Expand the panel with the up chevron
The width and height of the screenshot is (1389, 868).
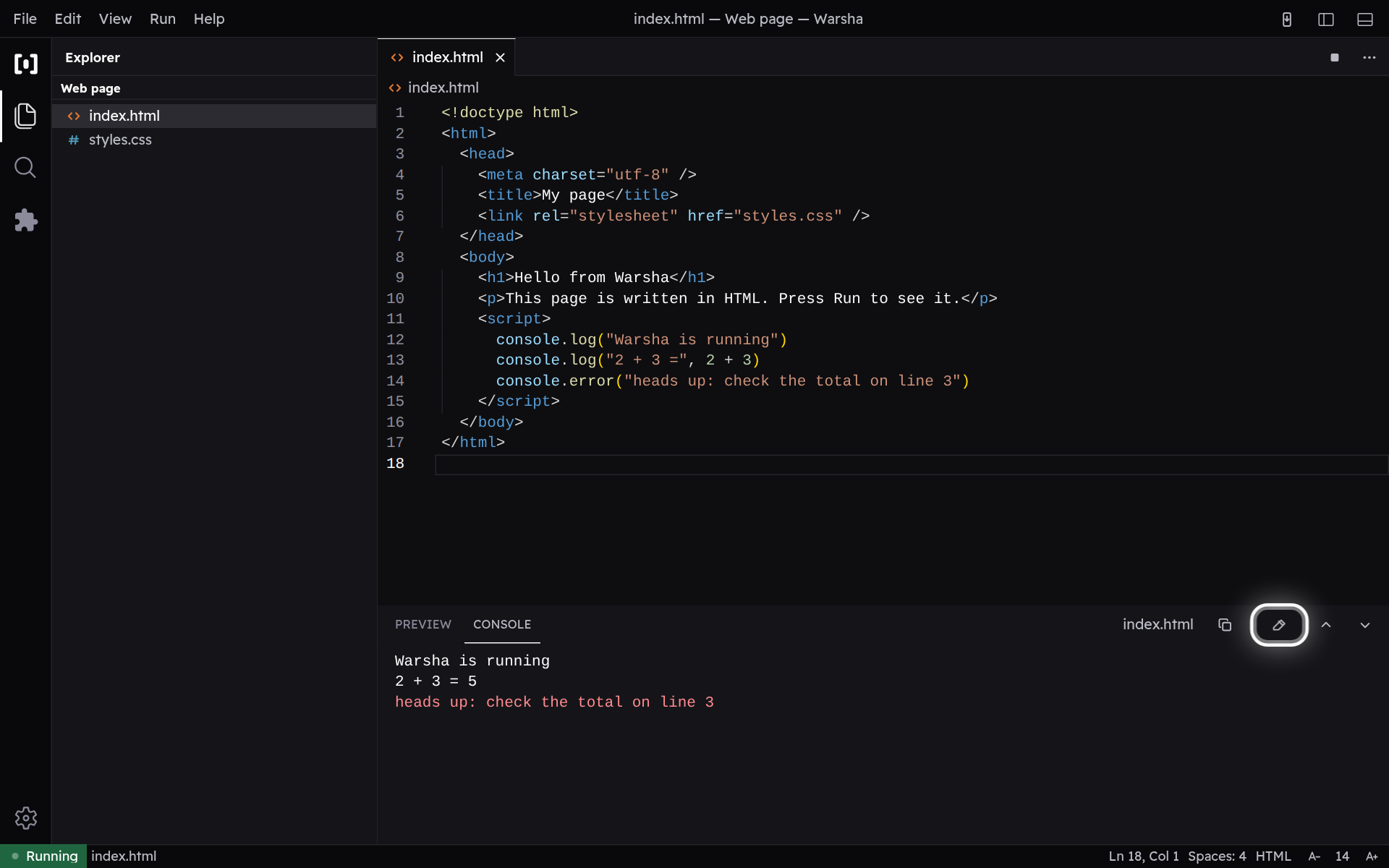pyautogui.click(x=1326, y=625)
